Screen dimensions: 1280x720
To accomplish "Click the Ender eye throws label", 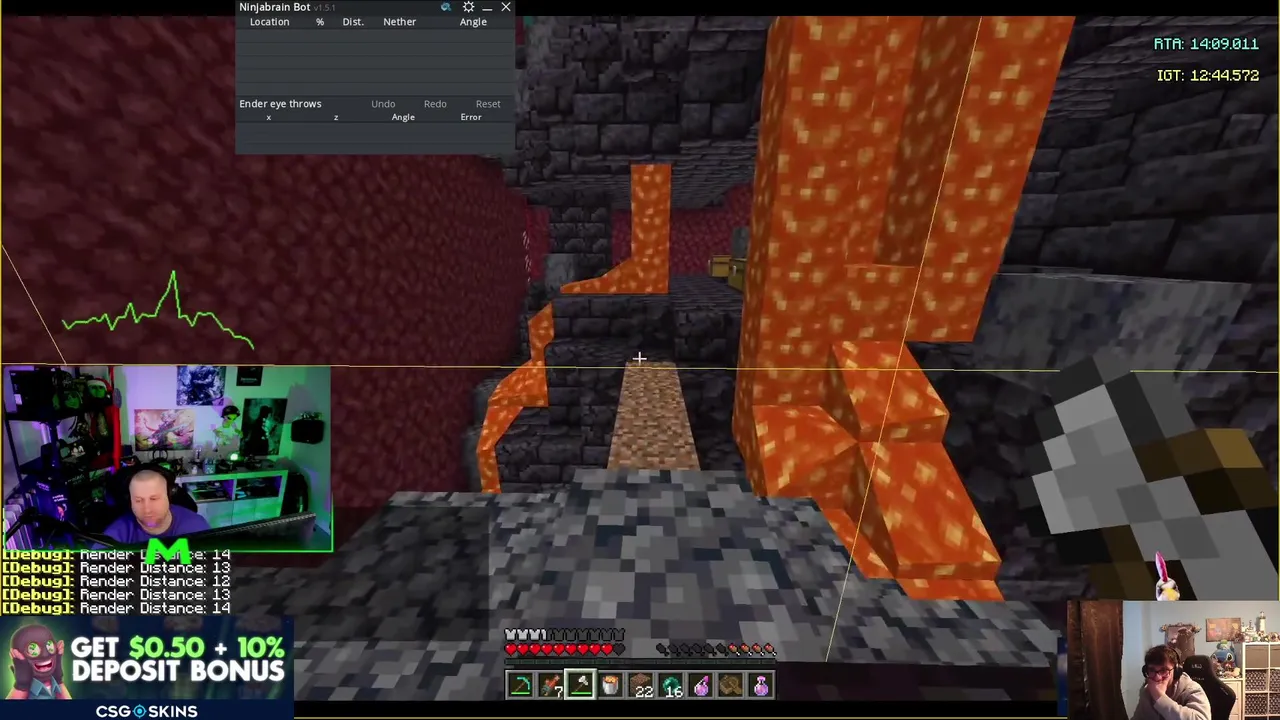I will 280,104.
